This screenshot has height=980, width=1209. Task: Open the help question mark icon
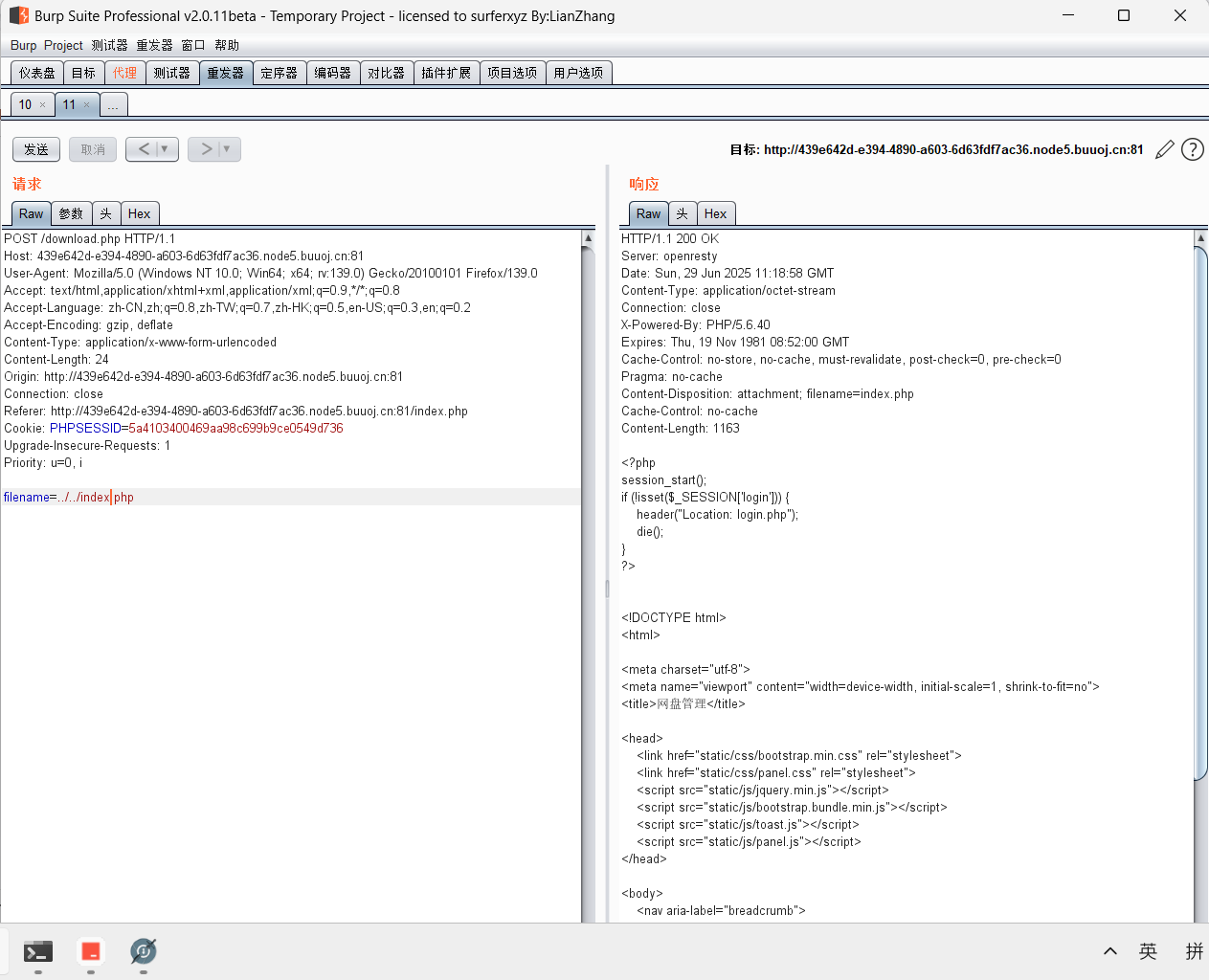1193,149
